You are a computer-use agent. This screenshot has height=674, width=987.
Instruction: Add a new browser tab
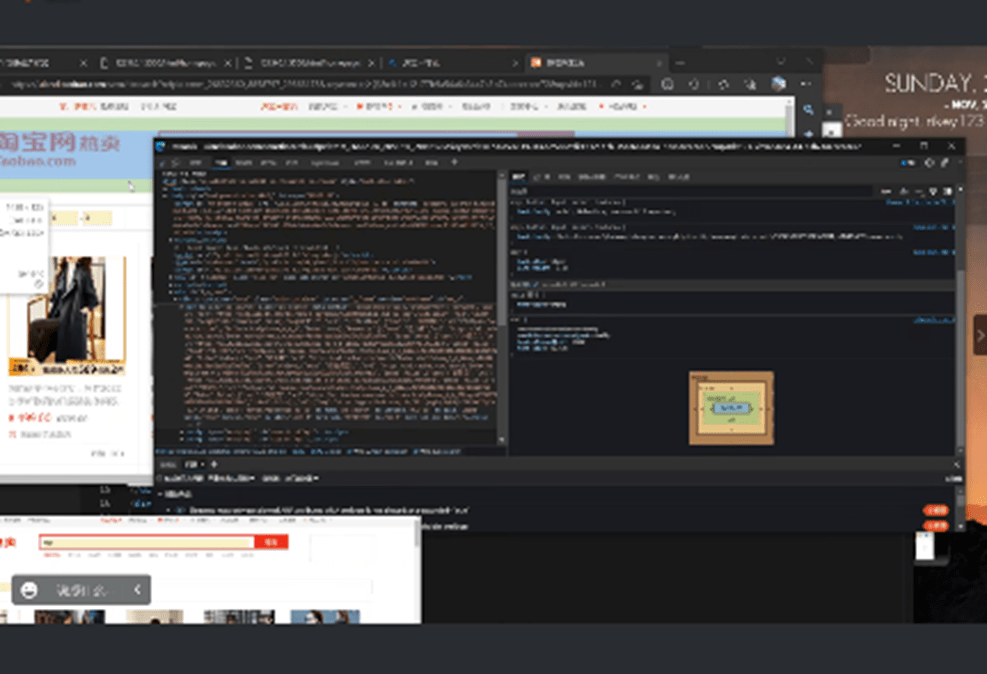pyautogui.click(x=680, y=63)
